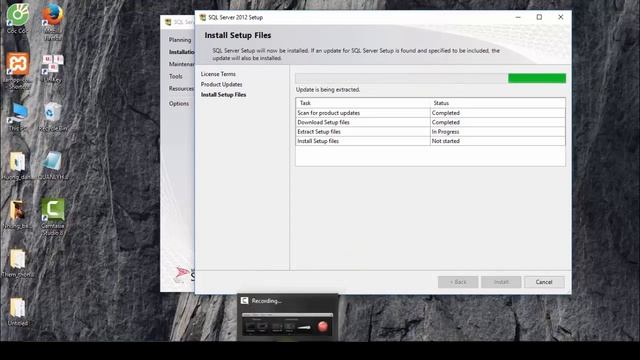Select the 'Install Setup files' task cell
The height and width of the screenshot is (360, 640).
click(363, 141)
